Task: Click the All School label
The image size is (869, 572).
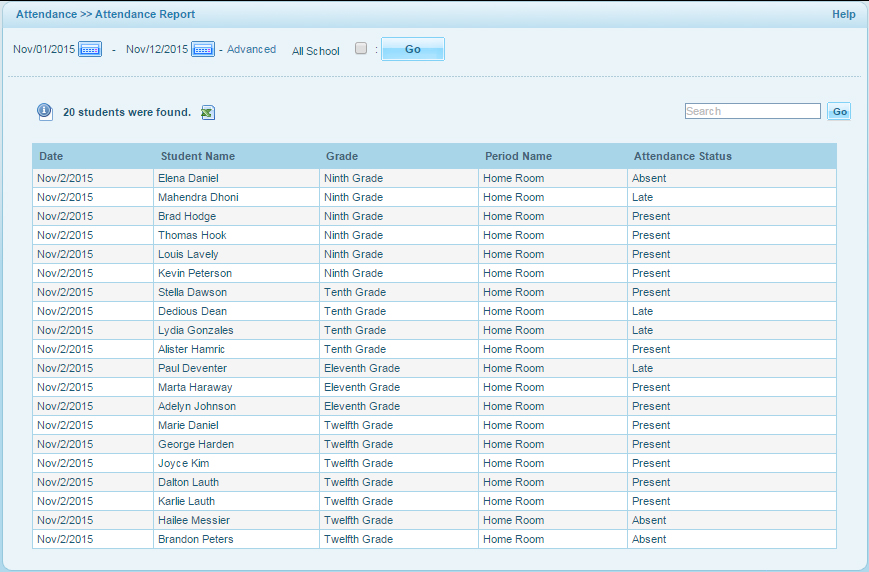Action: coord(316,51)
